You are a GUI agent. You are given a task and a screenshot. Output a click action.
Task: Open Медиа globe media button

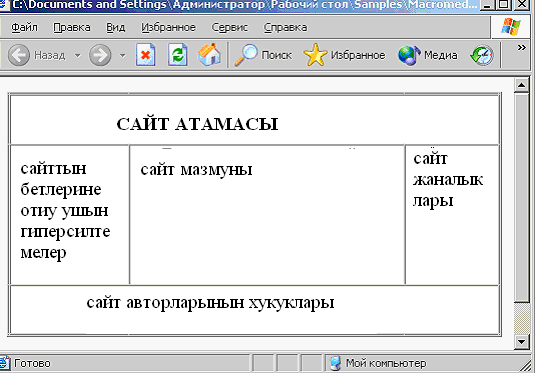click(x=428, y=55)
